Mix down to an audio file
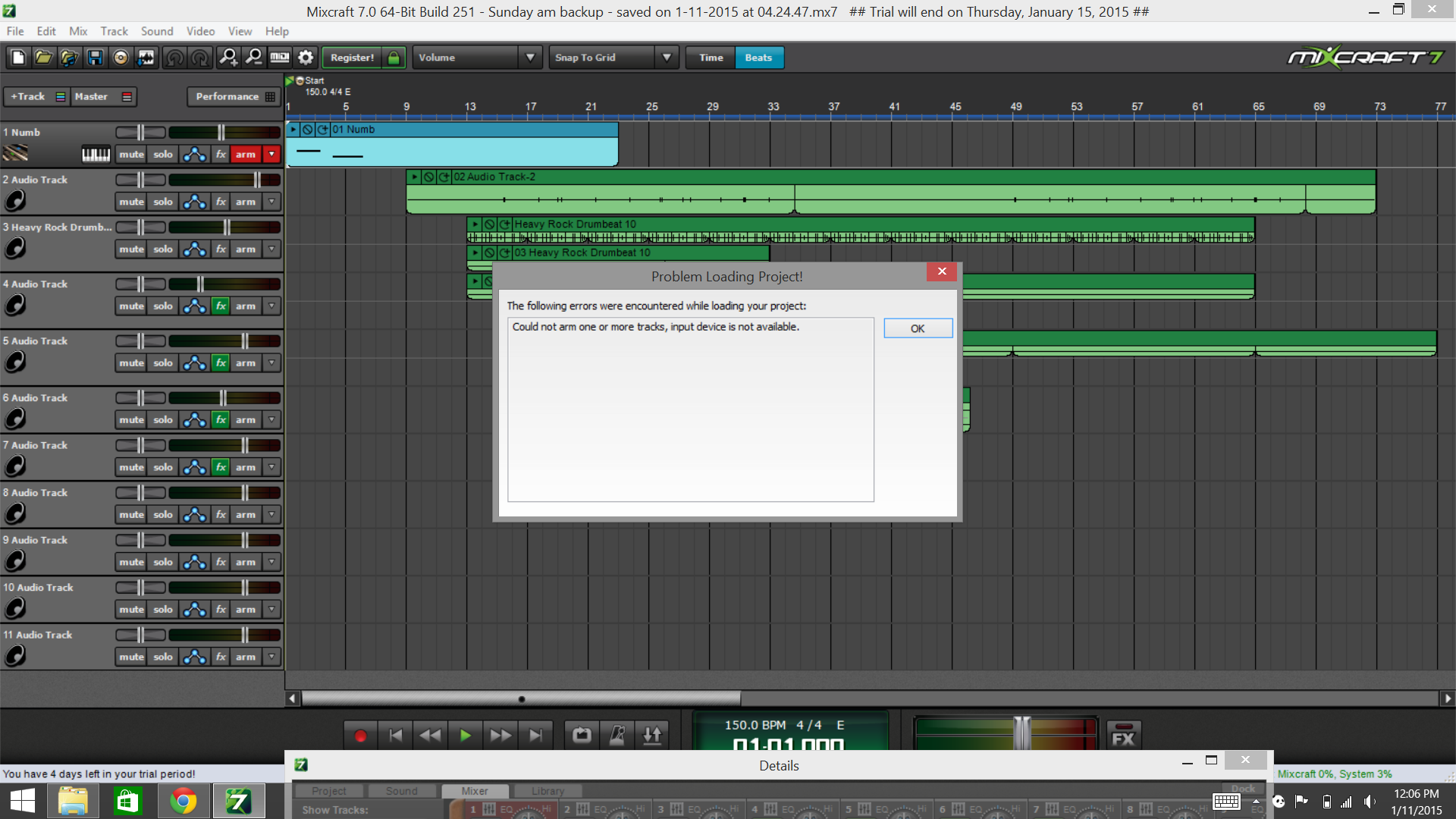This screenshot has width=1456, height=819. [x=146, y=58]
